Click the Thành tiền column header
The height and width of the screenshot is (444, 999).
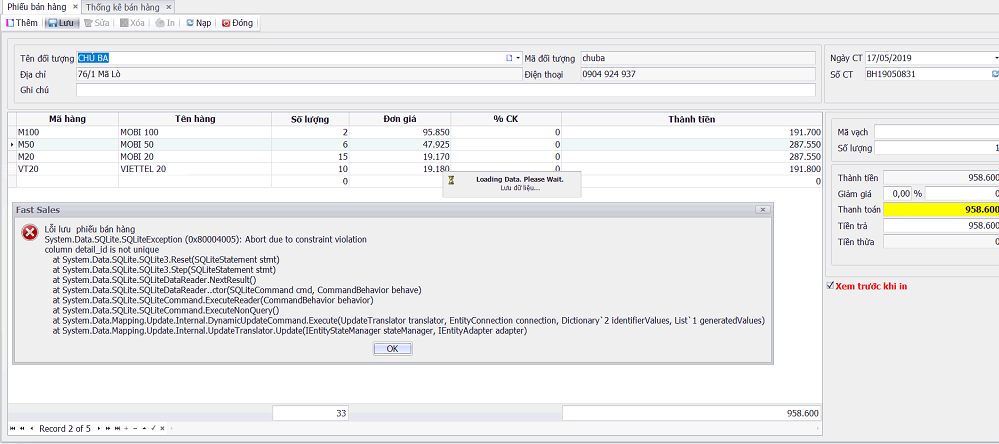point(691,119)
